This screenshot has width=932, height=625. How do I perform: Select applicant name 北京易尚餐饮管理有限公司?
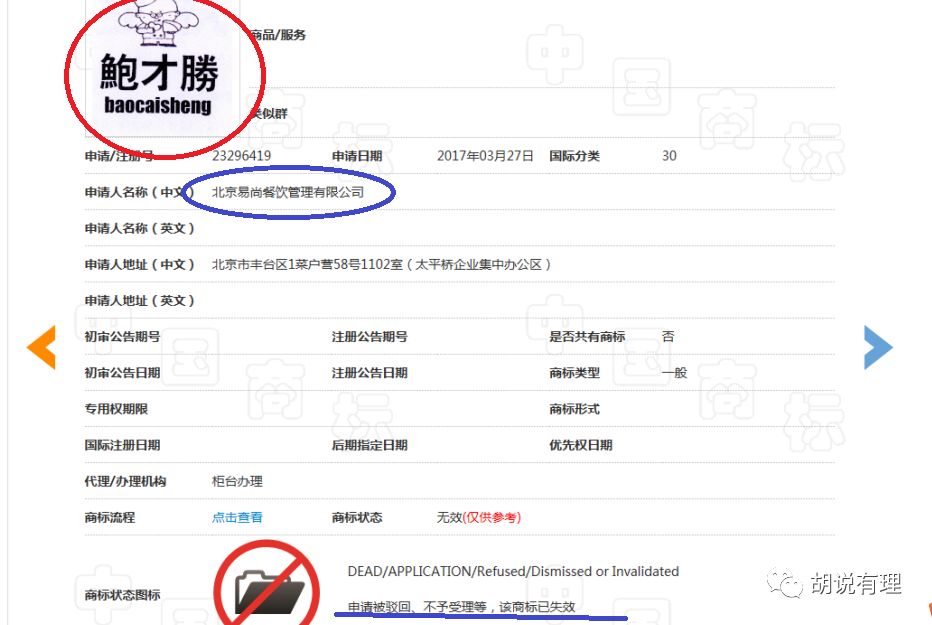point(288,192)
